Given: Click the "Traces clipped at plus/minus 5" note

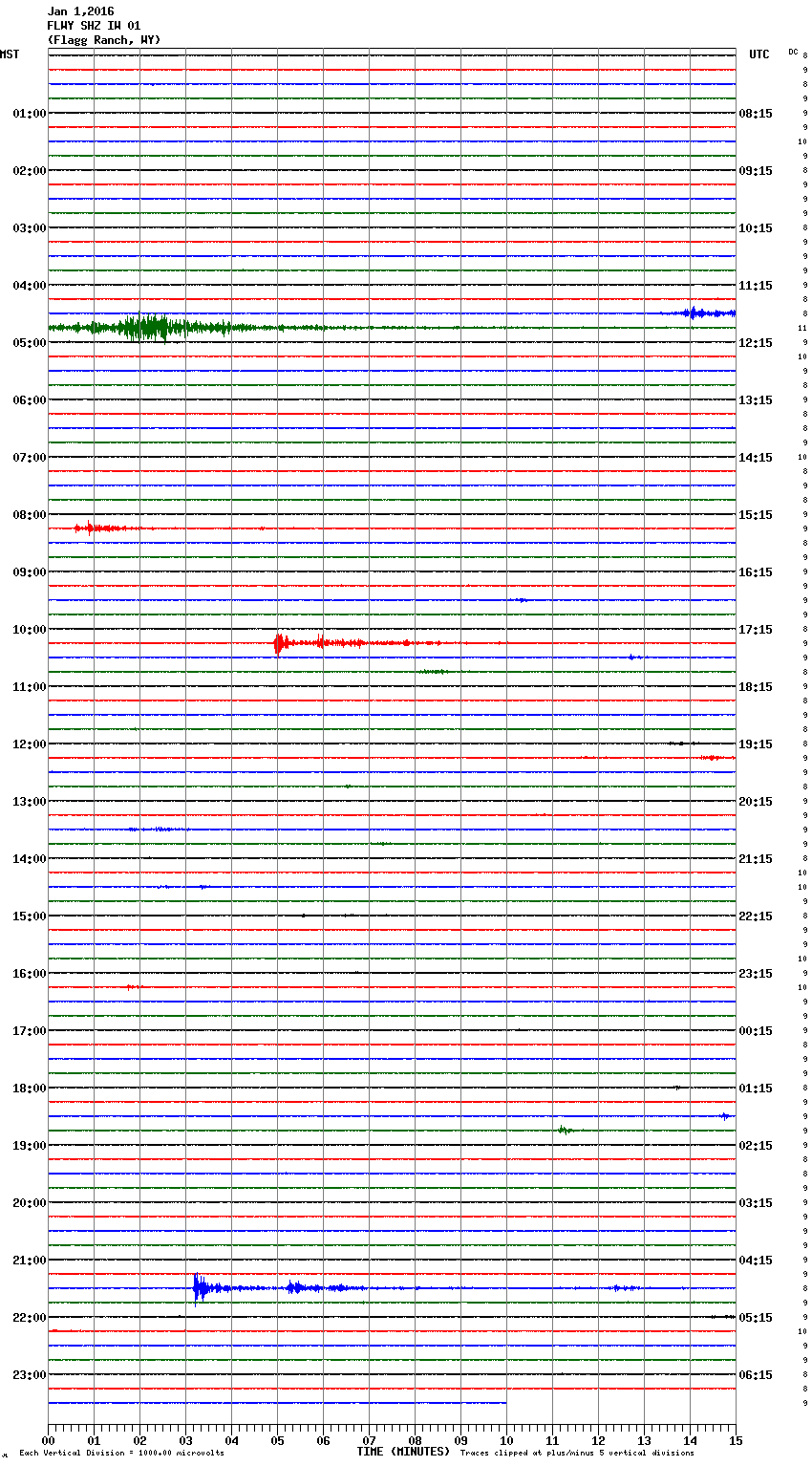Looking at the screenshot, I should pos(577,1454).
